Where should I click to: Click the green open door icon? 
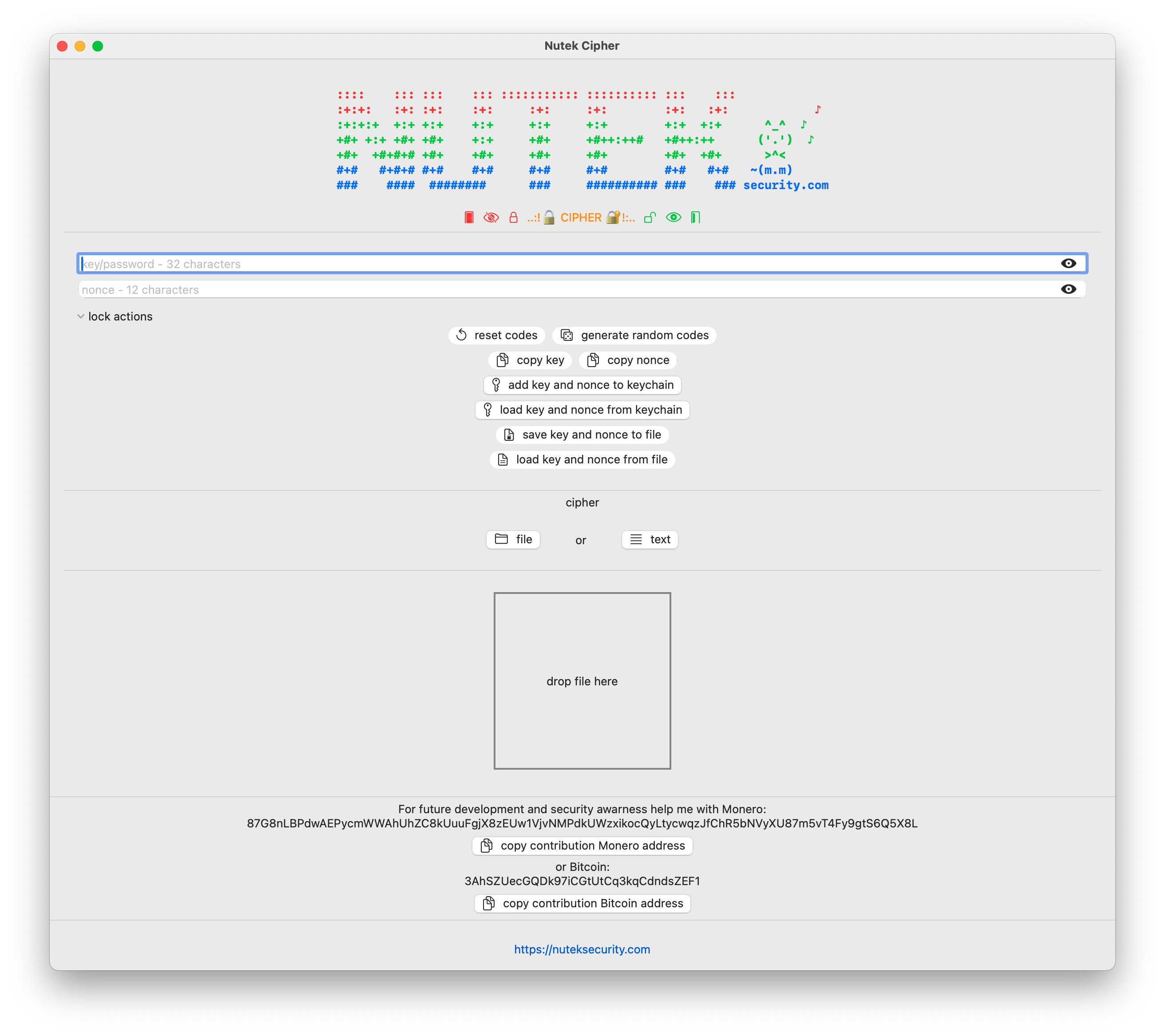click(x=695, y=217)
